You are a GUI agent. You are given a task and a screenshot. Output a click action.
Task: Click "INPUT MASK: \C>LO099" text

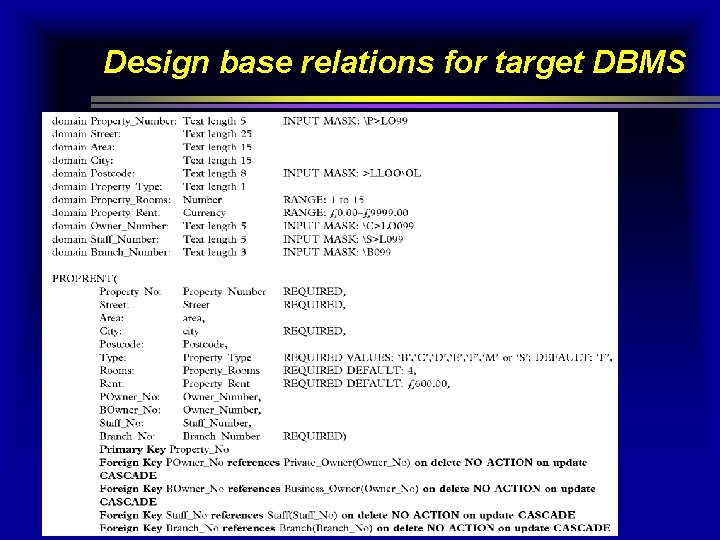click(x=349, y=226)
